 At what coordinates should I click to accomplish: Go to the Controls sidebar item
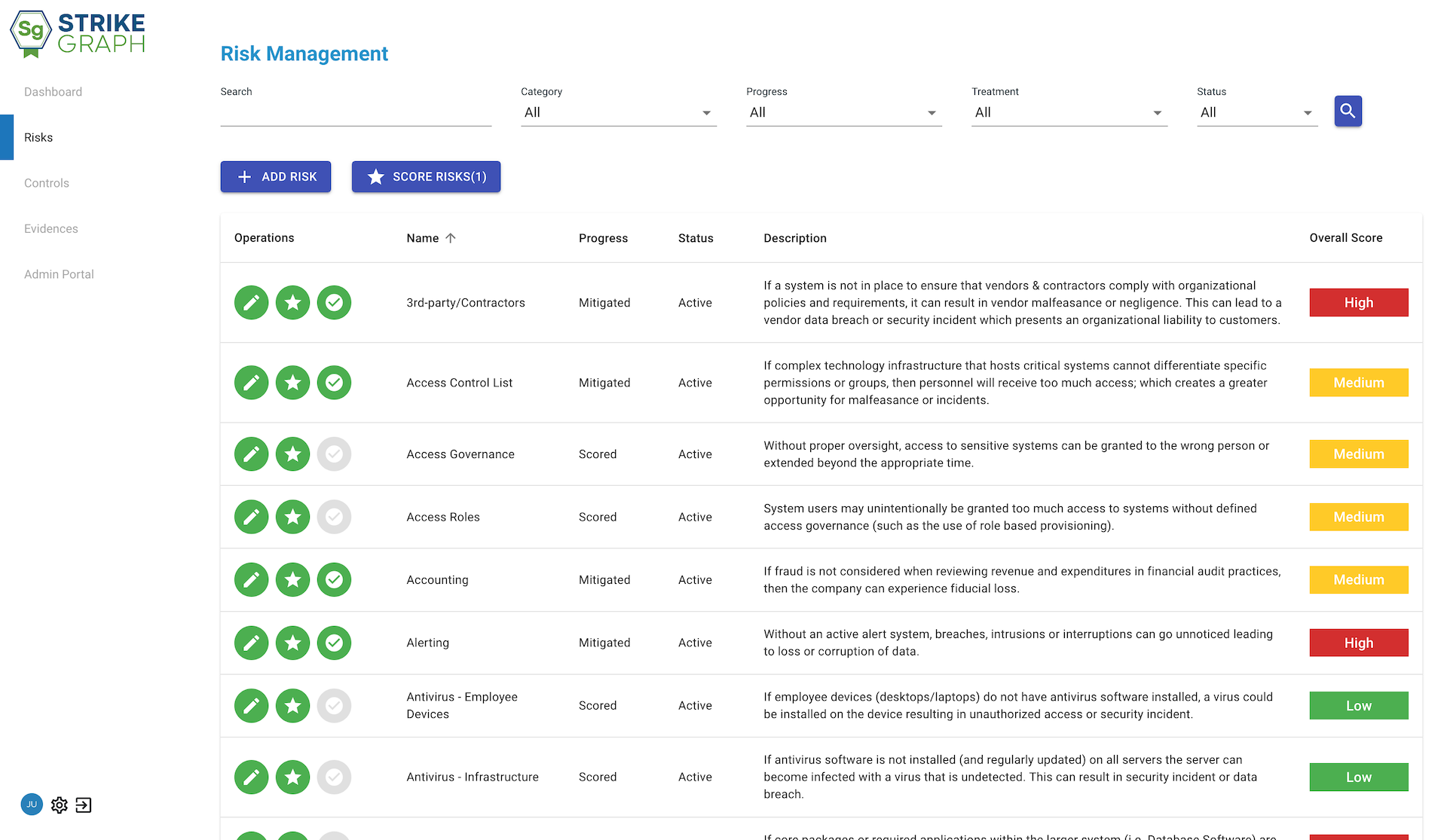click(47, 183)
